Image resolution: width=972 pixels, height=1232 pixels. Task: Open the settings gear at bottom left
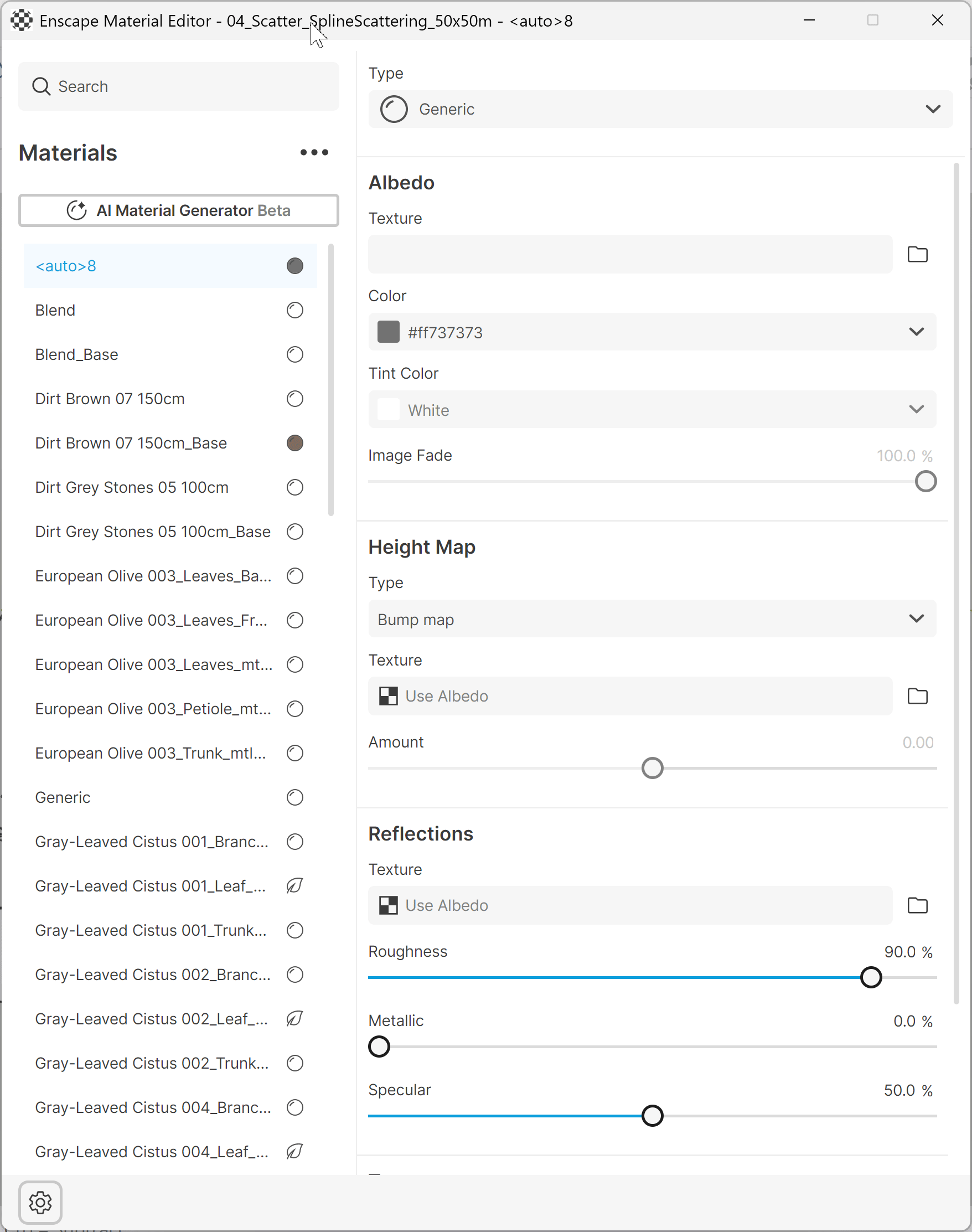pos(40,1203)
